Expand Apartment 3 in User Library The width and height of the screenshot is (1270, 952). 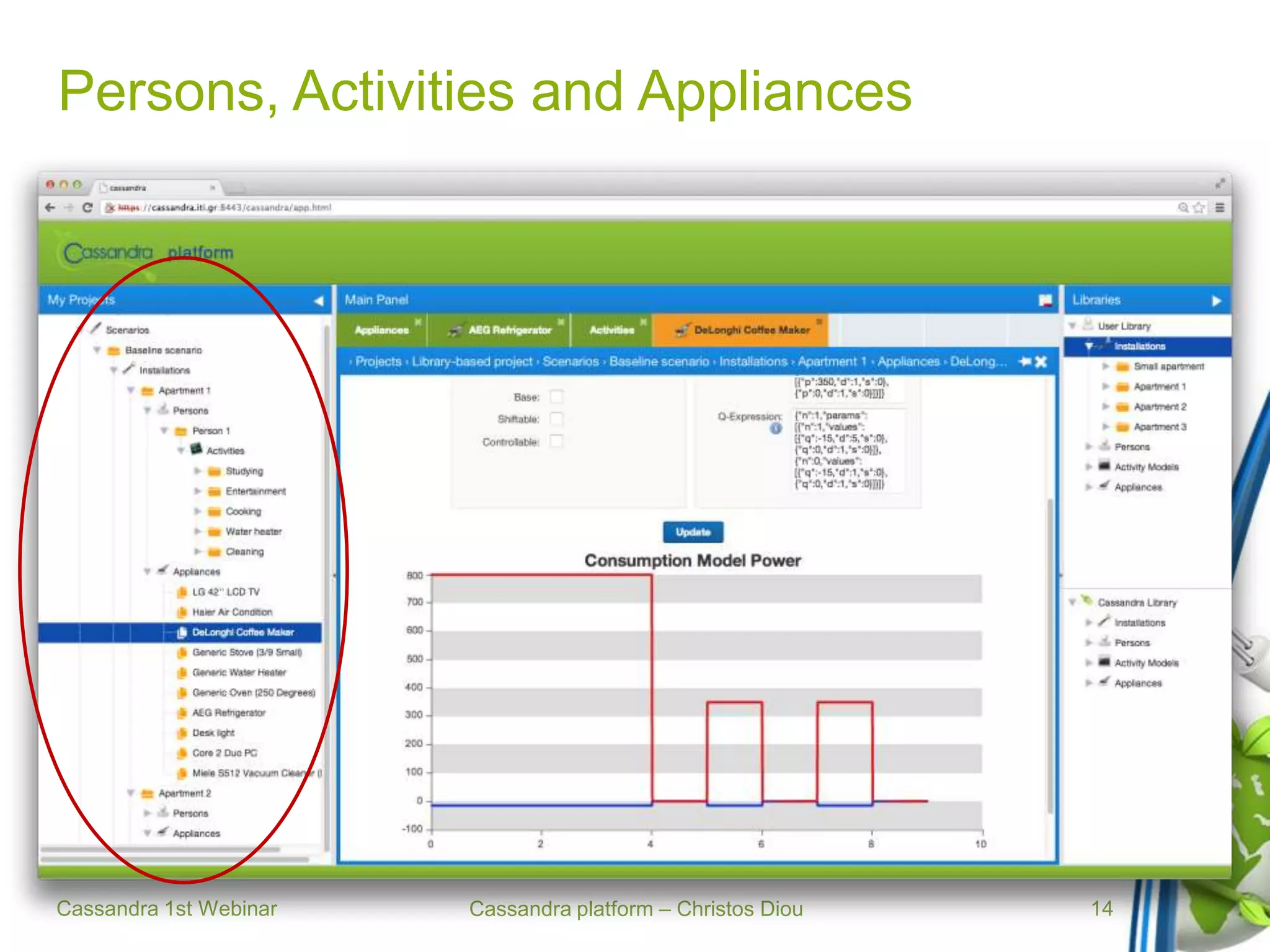1105,427
